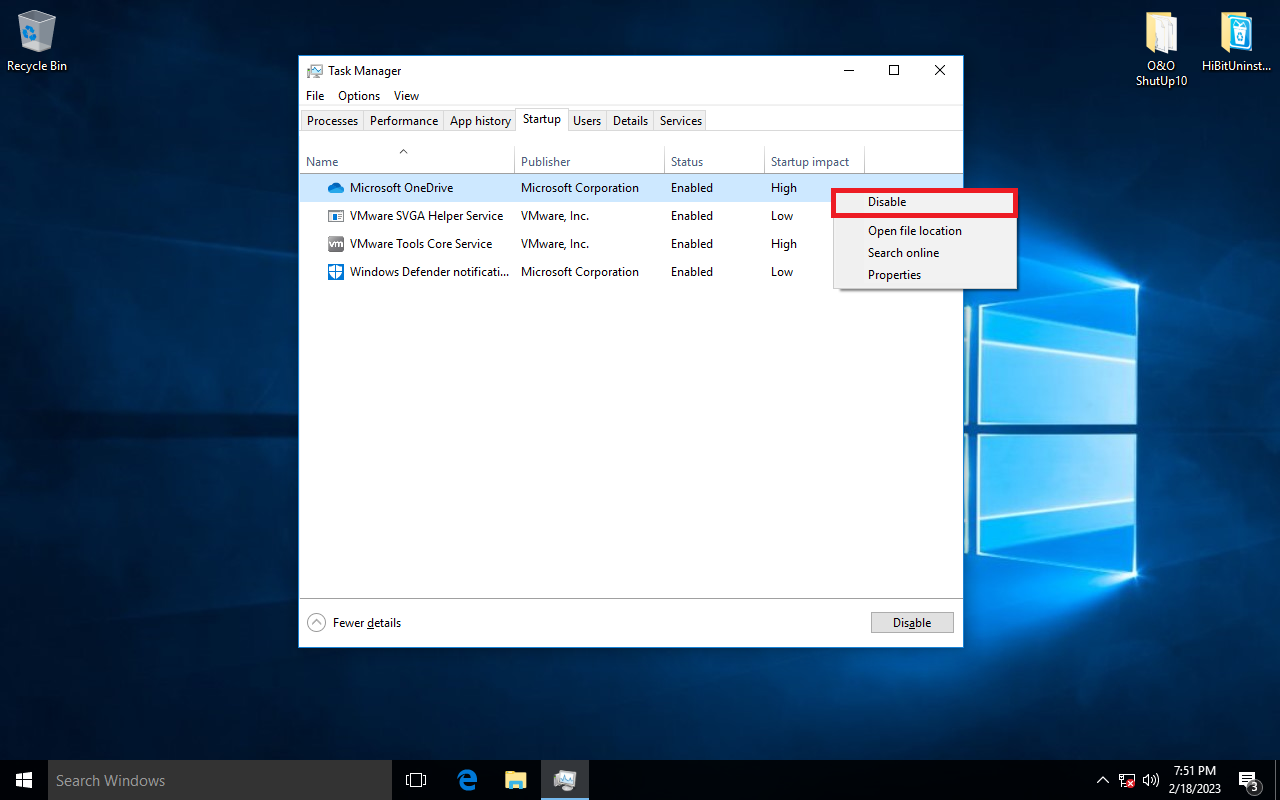The height and width of the screenshot is (800, 1280).
Task: Select the Windows Defender notification row name
Action: (x=429, y=272)
